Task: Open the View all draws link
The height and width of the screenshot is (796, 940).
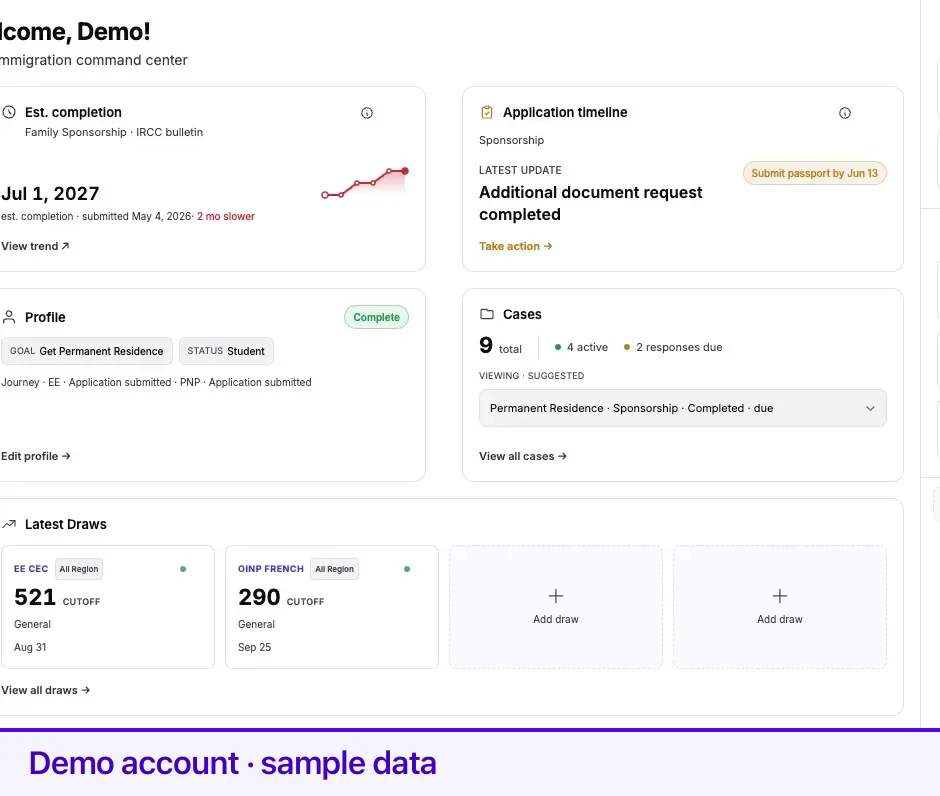Action: click(x=46, y=690)
